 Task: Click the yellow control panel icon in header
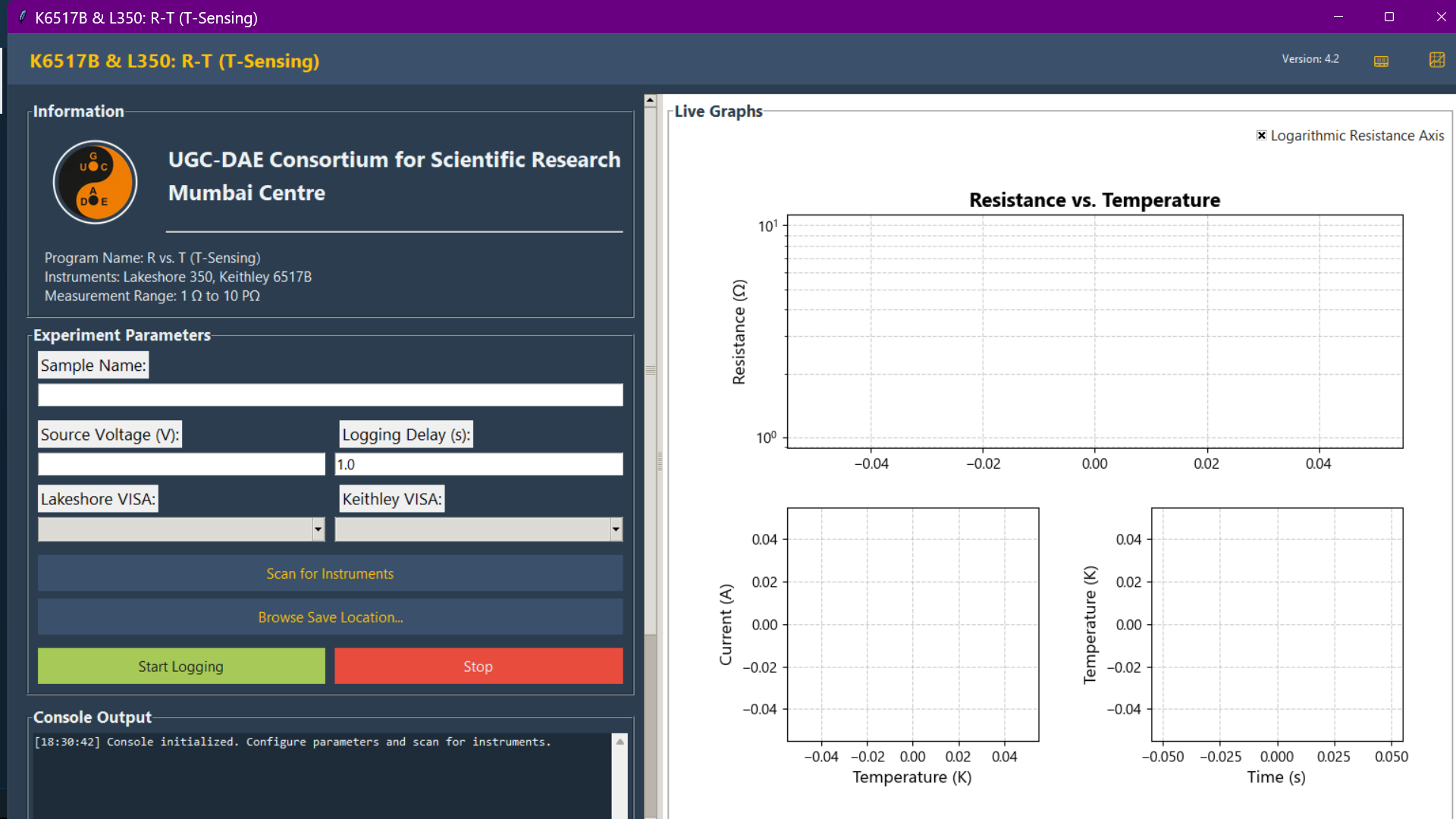click(1381, 61)
